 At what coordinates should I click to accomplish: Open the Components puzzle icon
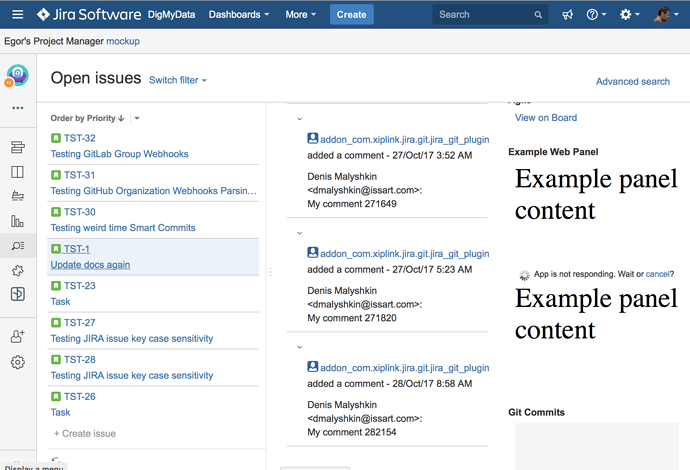(18, 270)
